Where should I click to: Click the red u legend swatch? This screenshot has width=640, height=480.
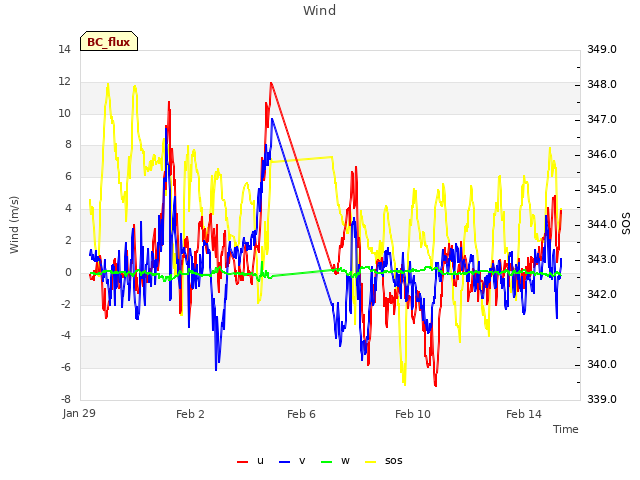tap(242, 462)
